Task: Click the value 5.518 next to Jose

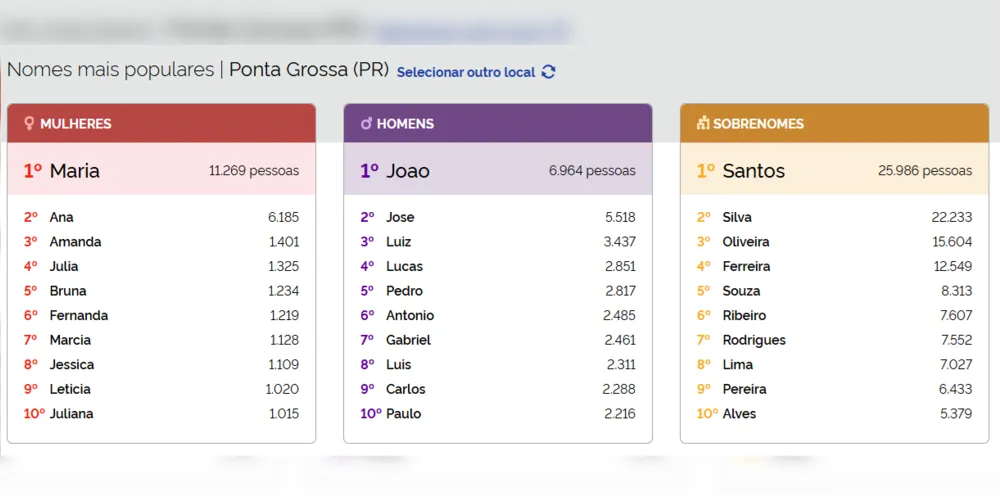Action: pos(620,217)
